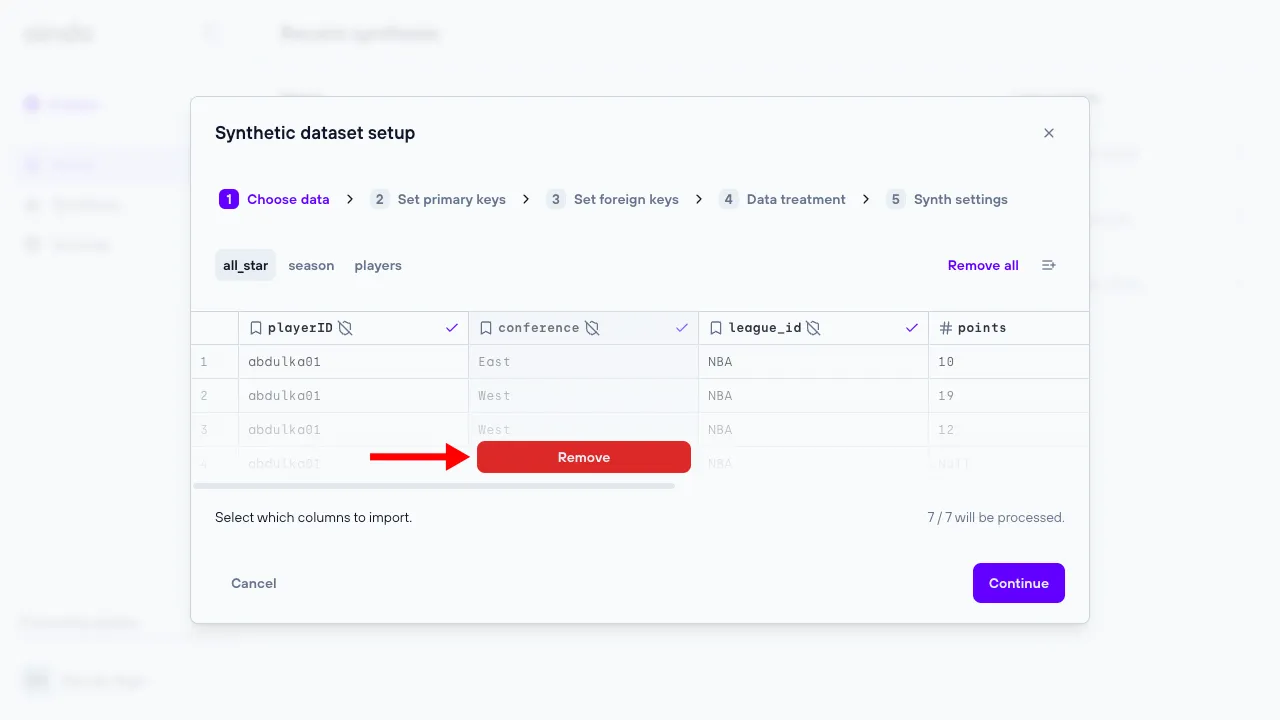Click the hash icon beside points

(946, 328)
